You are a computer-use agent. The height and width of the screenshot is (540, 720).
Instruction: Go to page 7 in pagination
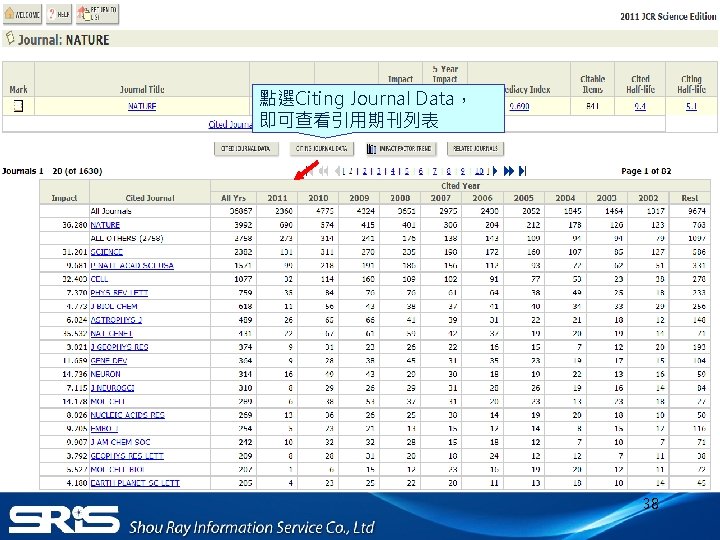click(x=434, y=171)
